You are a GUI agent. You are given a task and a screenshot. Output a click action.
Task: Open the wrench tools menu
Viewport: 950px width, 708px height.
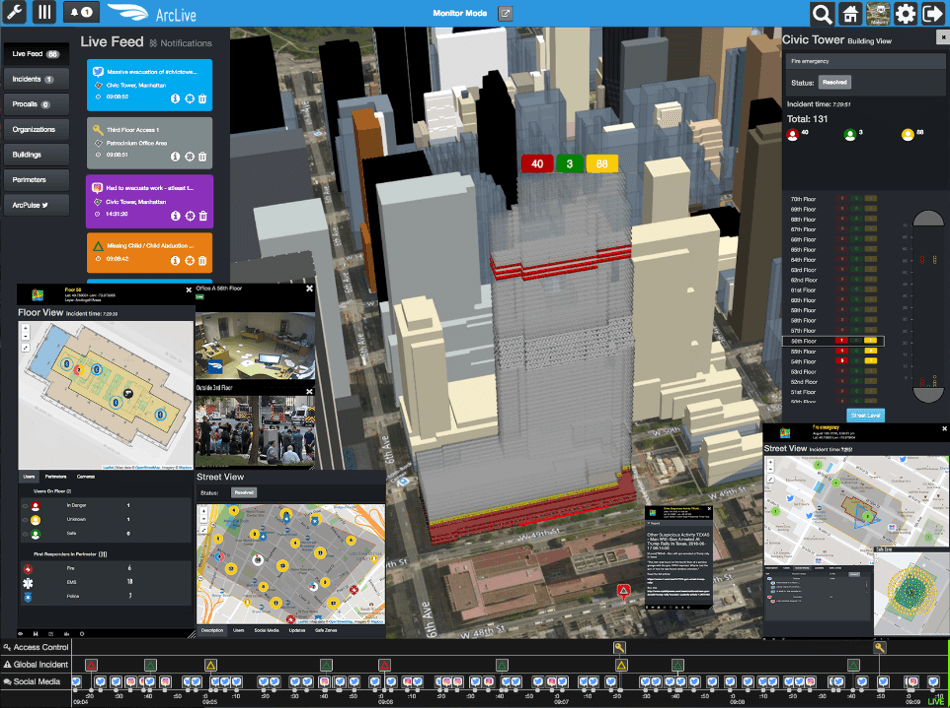tap(16, 13)
